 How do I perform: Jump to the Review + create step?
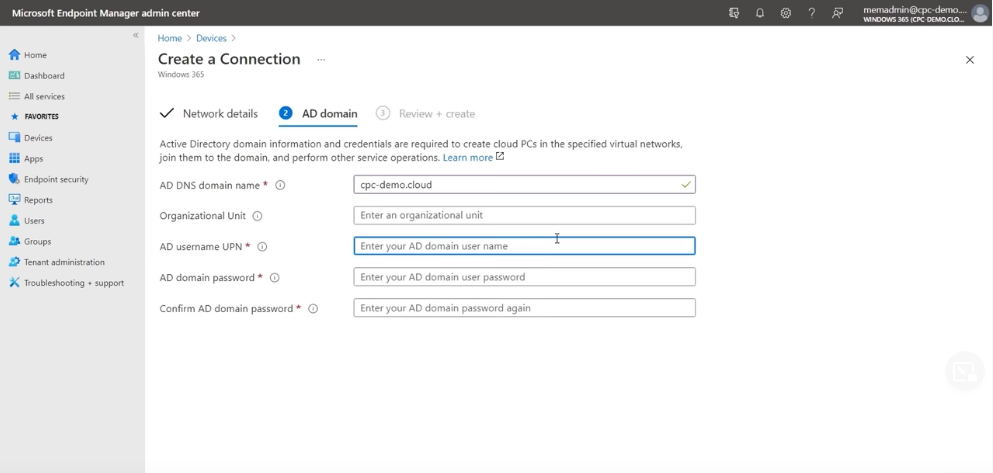425,113
